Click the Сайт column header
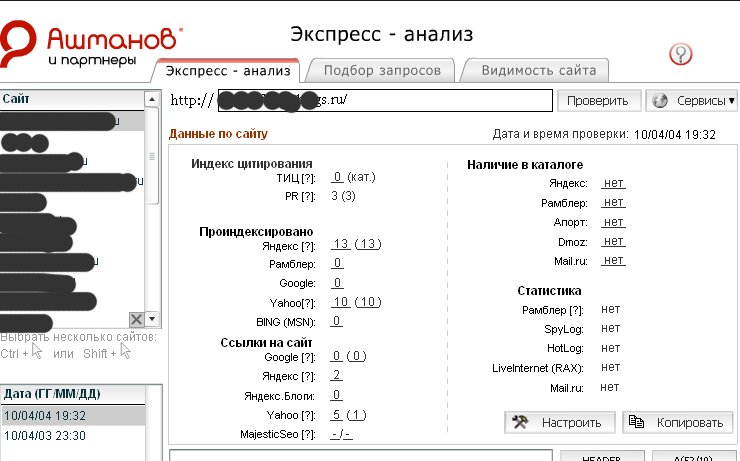The width and height of the screenshot is (740, 461). tap(72, 99)
